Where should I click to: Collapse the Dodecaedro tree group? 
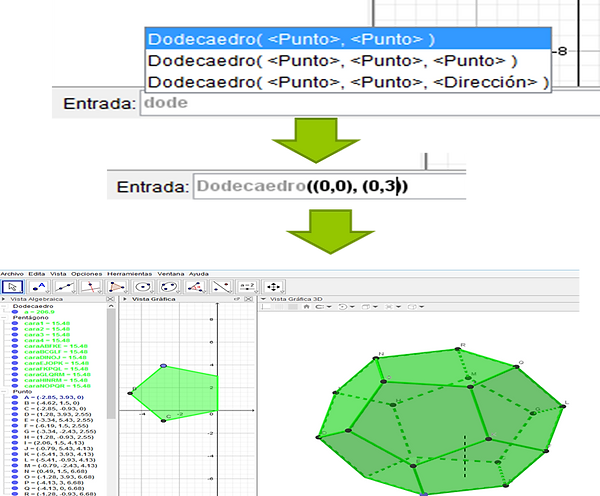(4, 306)
